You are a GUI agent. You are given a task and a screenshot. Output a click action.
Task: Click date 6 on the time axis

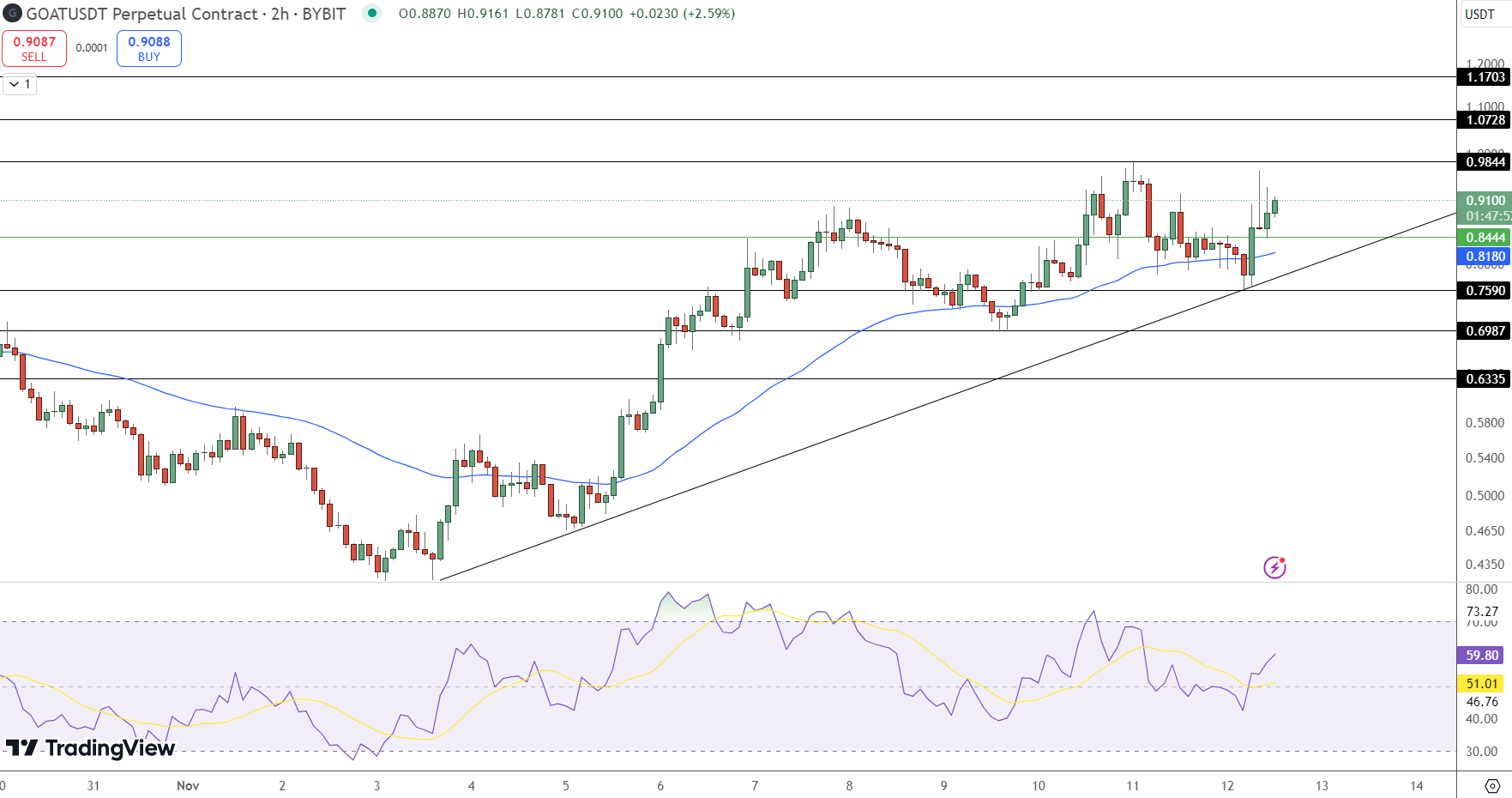click(660, 786)
